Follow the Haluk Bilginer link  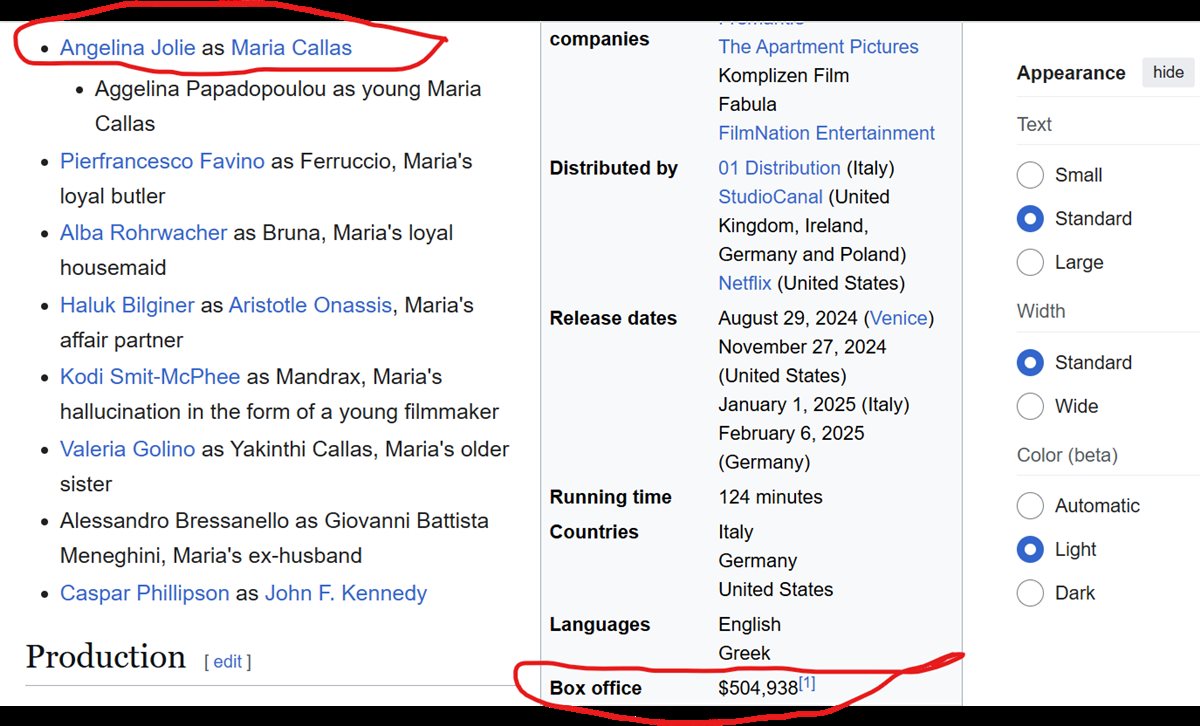coord(127,305)
